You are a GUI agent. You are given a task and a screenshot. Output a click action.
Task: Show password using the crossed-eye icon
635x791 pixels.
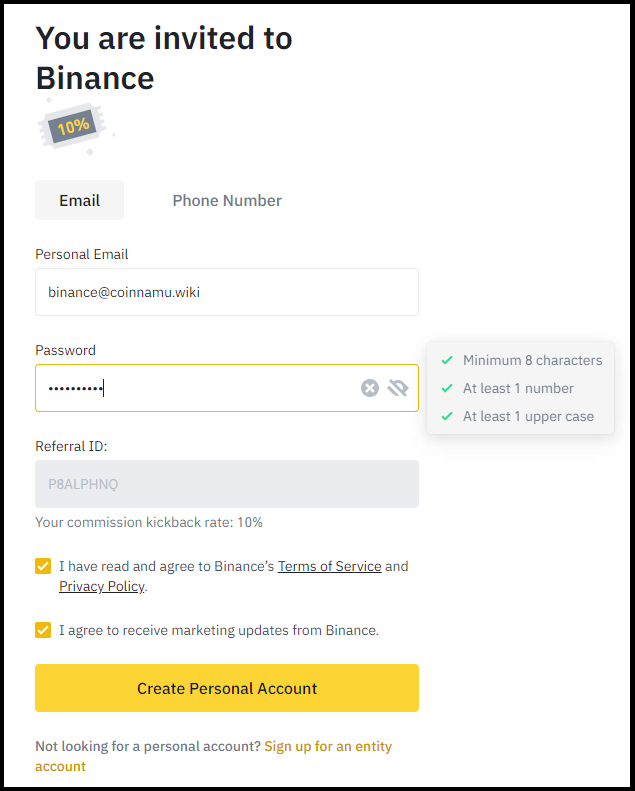(x=398, y=388)
